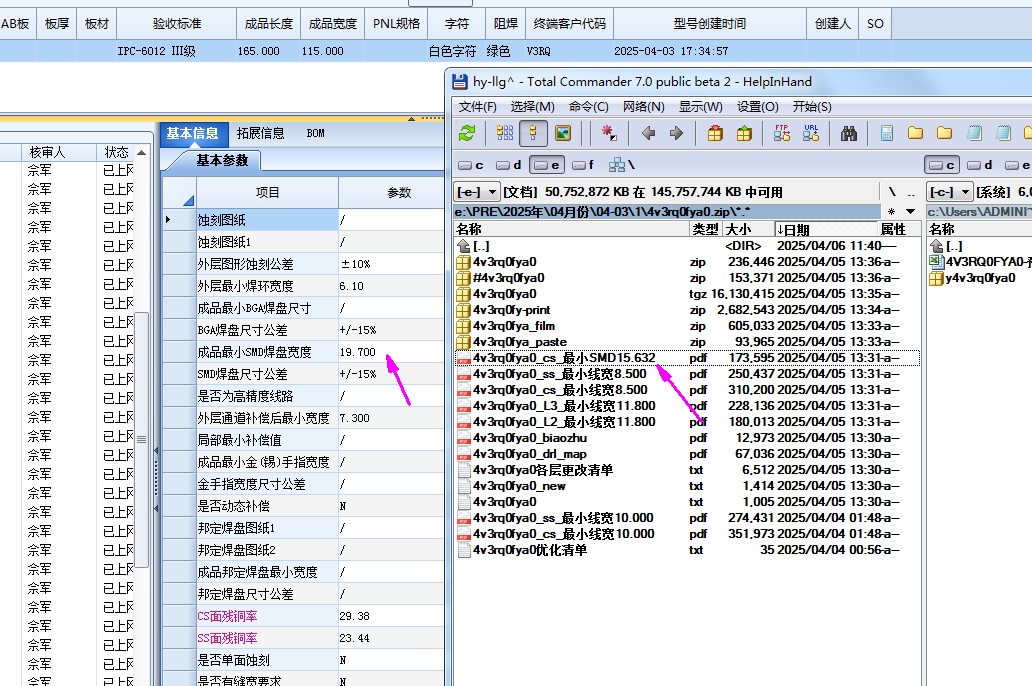Sort files by 类型 column header
Viewport: 1032px width, 686px height.
[706, 229]
